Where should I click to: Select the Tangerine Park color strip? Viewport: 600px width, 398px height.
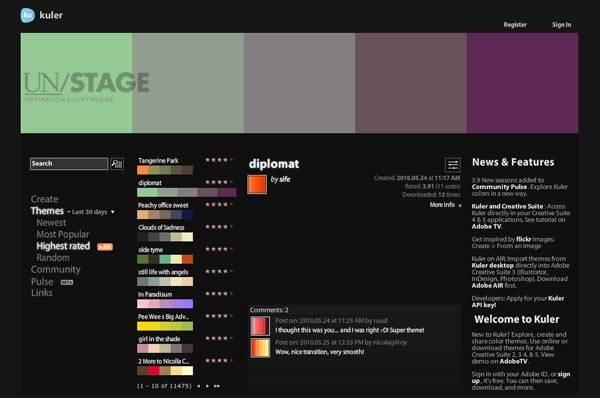click(165, 170)
